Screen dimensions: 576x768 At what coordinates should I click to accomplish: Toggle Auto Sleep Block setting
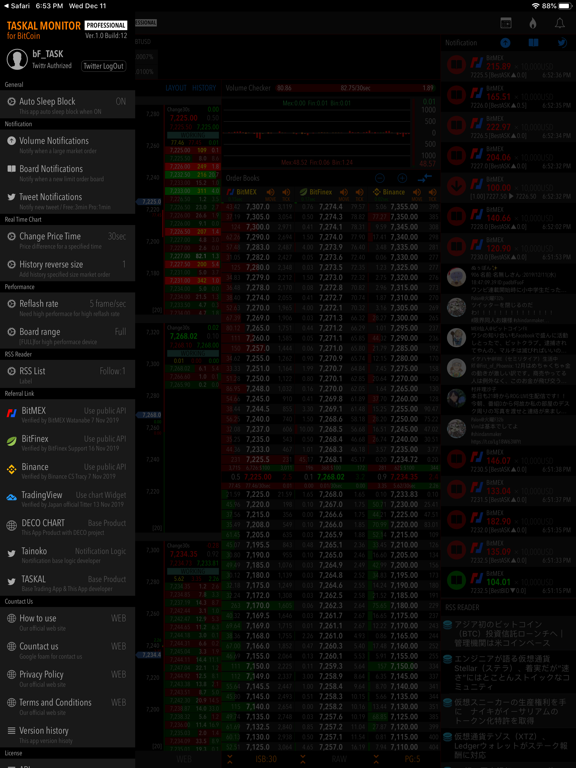pyautogui.click(x=68, y=104)
